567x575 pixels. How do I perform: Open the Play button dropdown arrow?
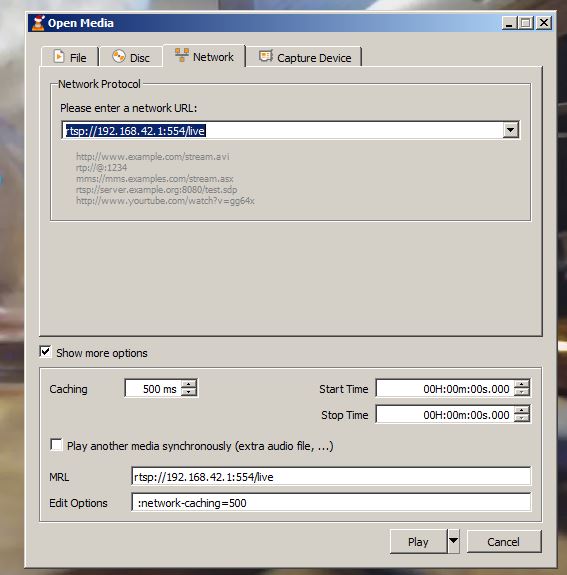point(453,541)
